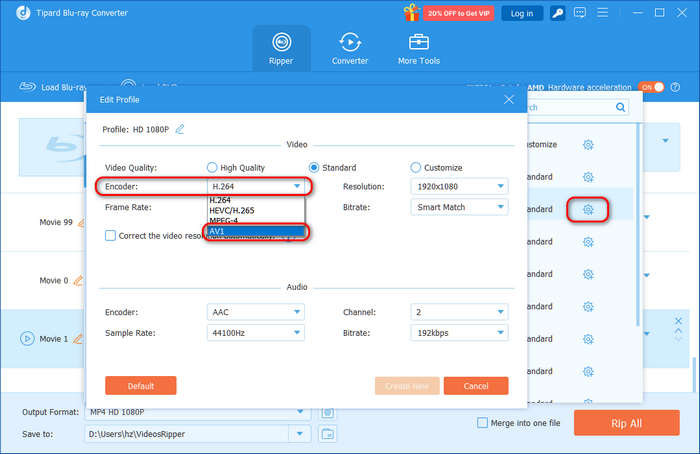Open the output folder icon

pyautogui.click(x=328, y=433)
